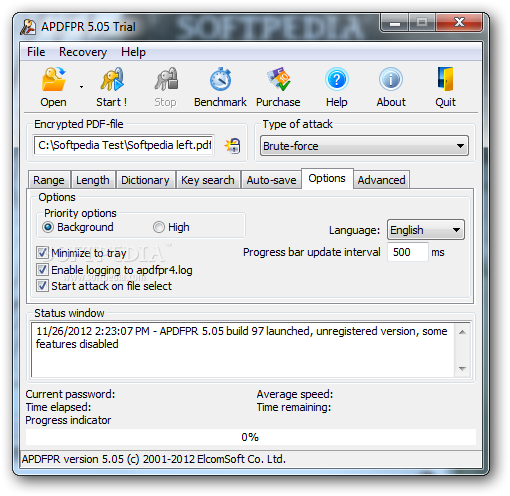Click the status bar version text
The image size is (510, 496).
(154, 459)
